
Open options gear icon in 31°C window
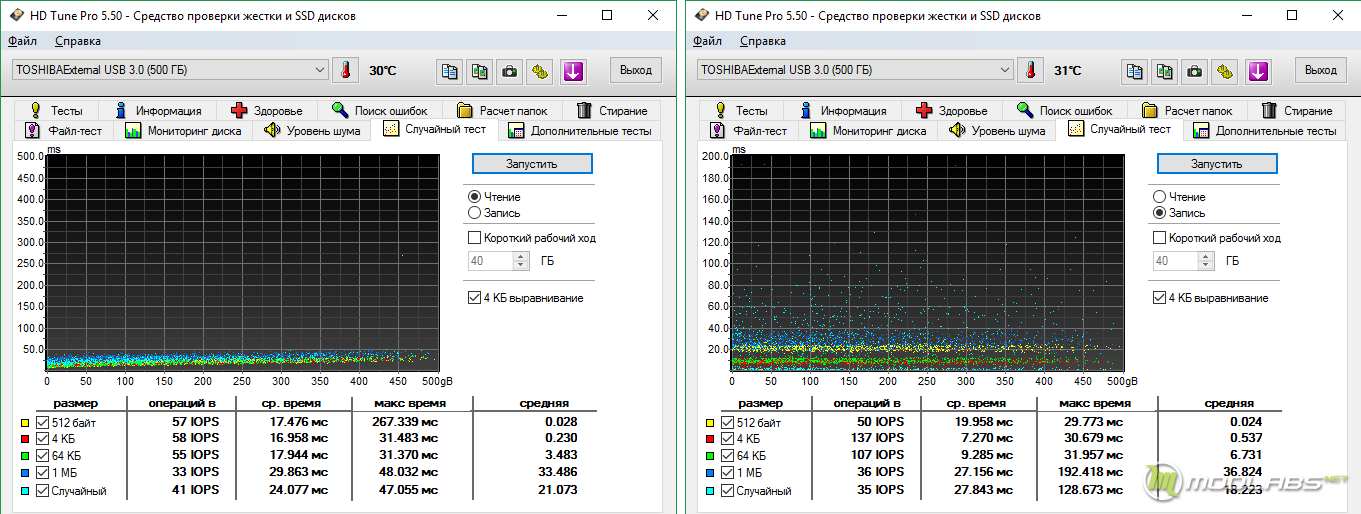[1225, 71]
